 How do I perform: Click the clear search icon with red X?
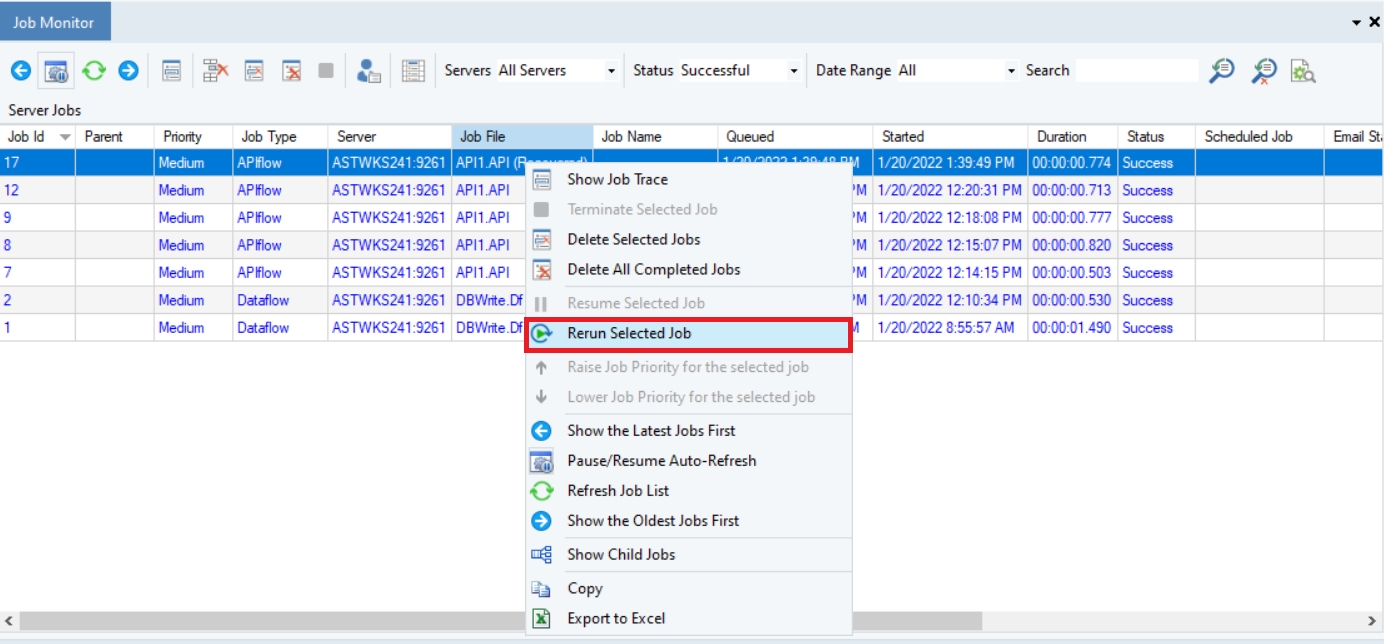(x=1263, y=71)
